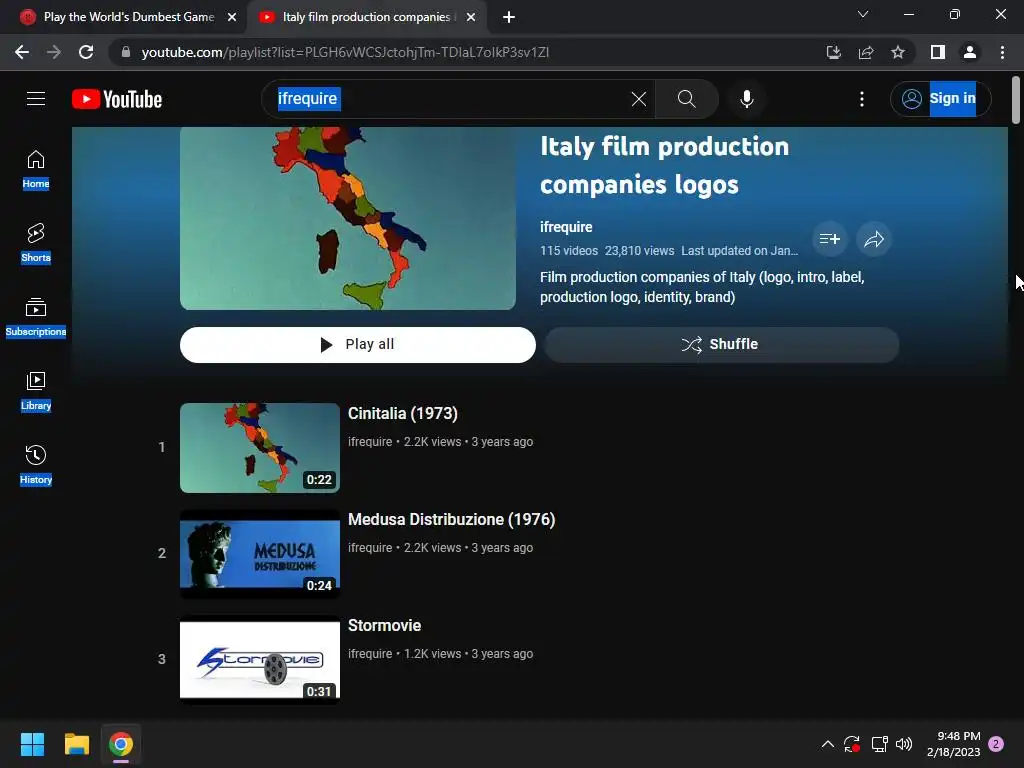Open sync update icon in system tray

click(852, 744)
